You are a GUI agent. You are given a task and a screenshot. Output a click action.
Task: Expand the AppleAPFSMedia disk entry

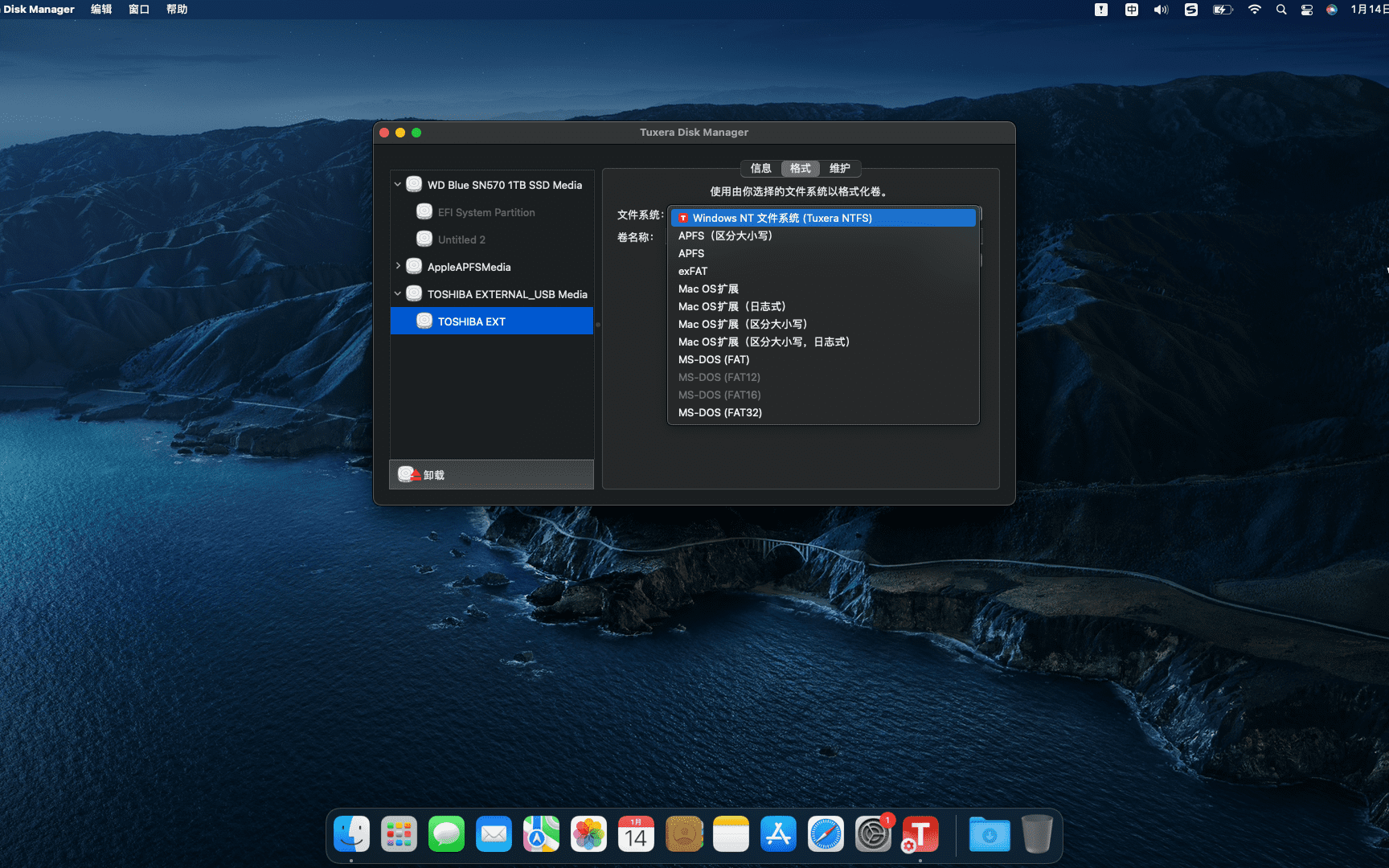click(397, 266)
